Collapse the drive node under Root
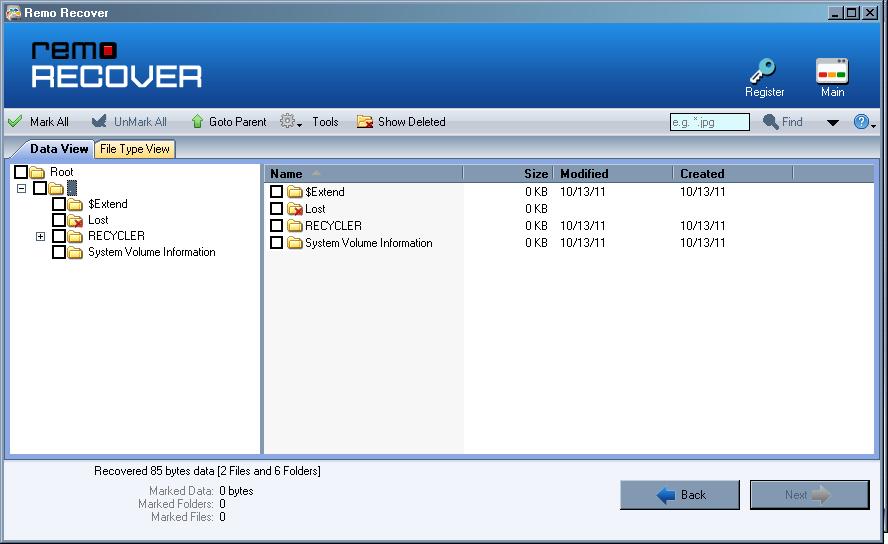Image resolution: width=888 pixels, height=544 pixels. tap(22, 188)
